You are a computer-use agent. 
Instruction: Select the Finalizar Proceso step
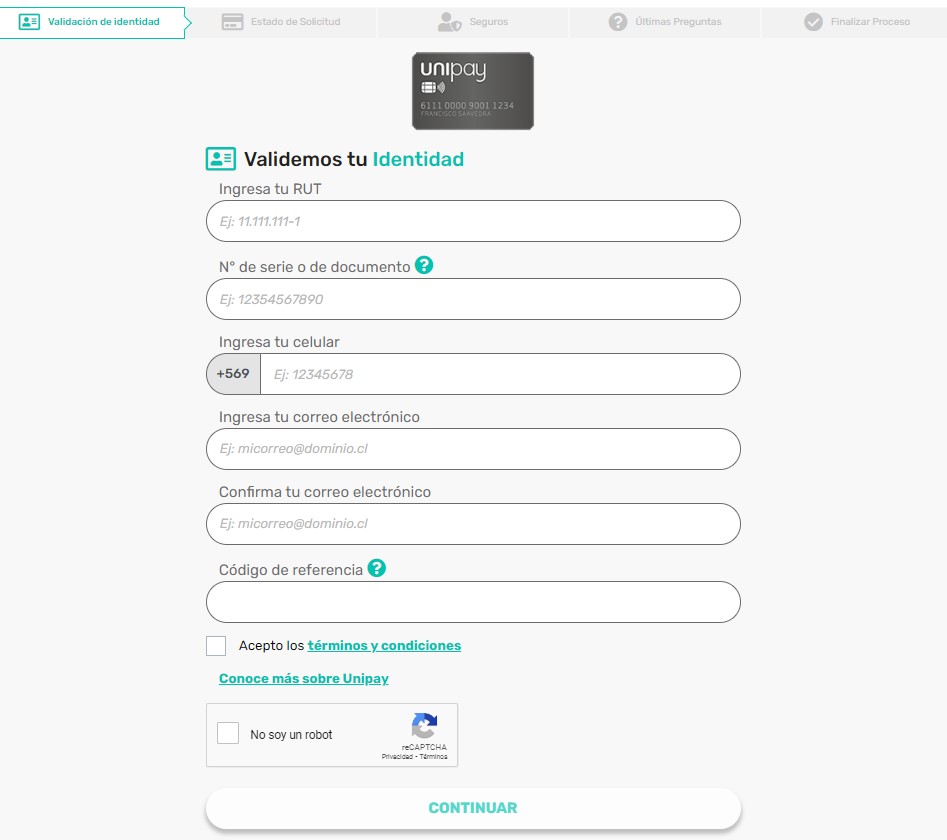coord(855,22)
